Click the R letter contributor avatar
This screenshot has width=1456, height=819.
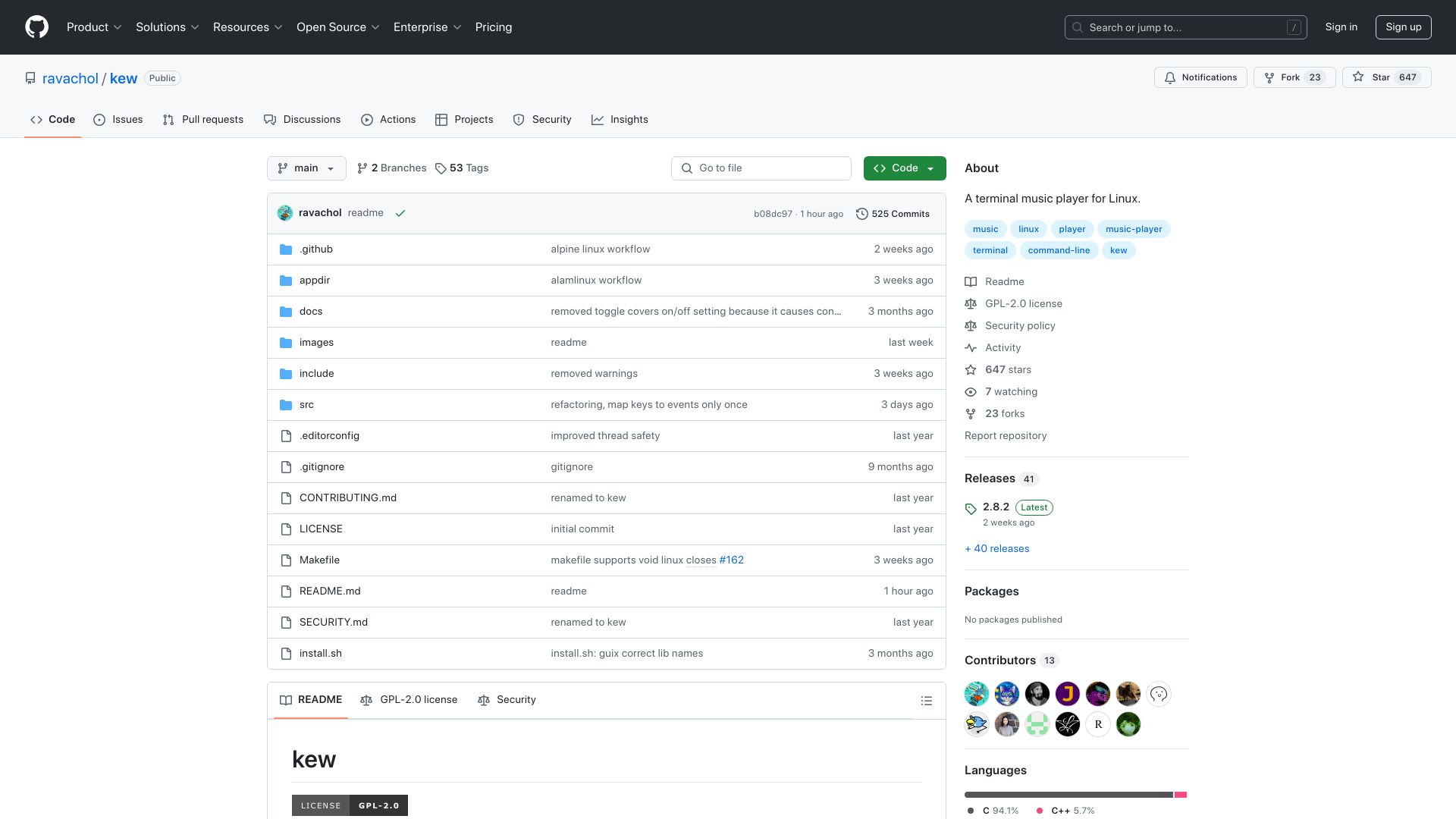pos(1098,724)
